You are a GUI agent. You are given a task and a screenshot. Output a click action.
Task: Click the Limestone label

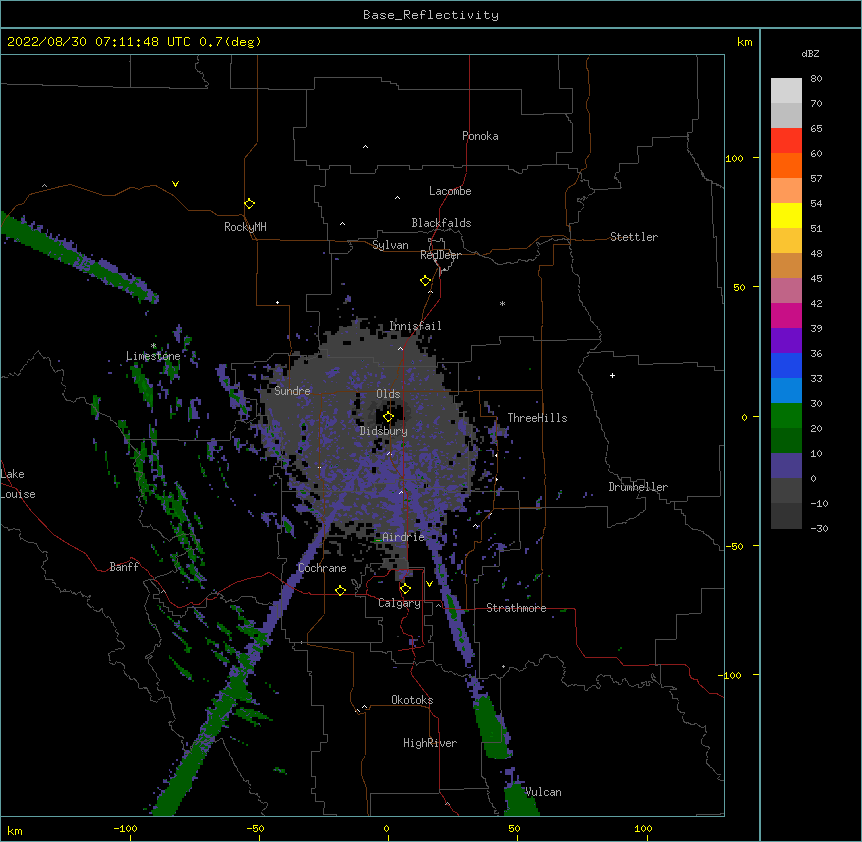click(x=153, y=356)
